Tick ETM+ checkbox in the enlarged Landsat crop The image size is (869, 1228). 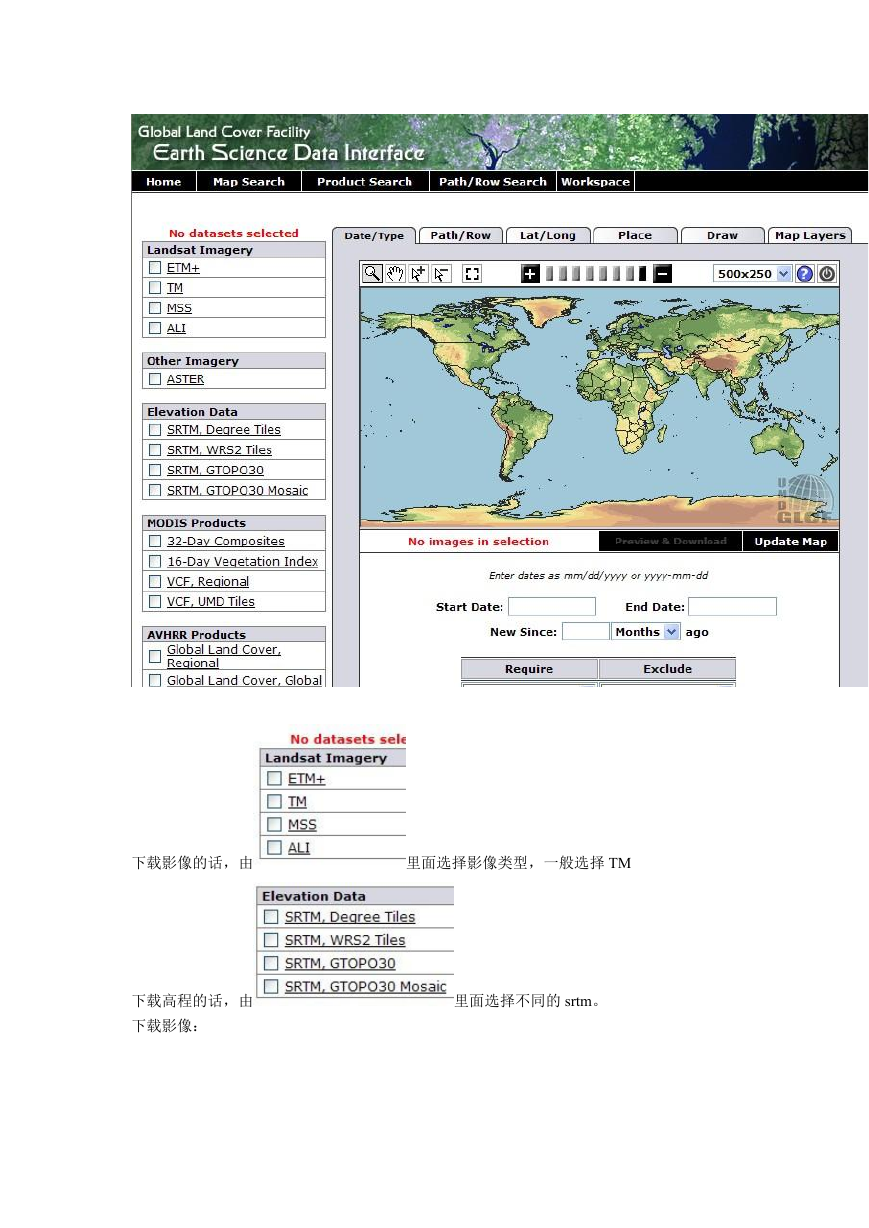(274, 778)
